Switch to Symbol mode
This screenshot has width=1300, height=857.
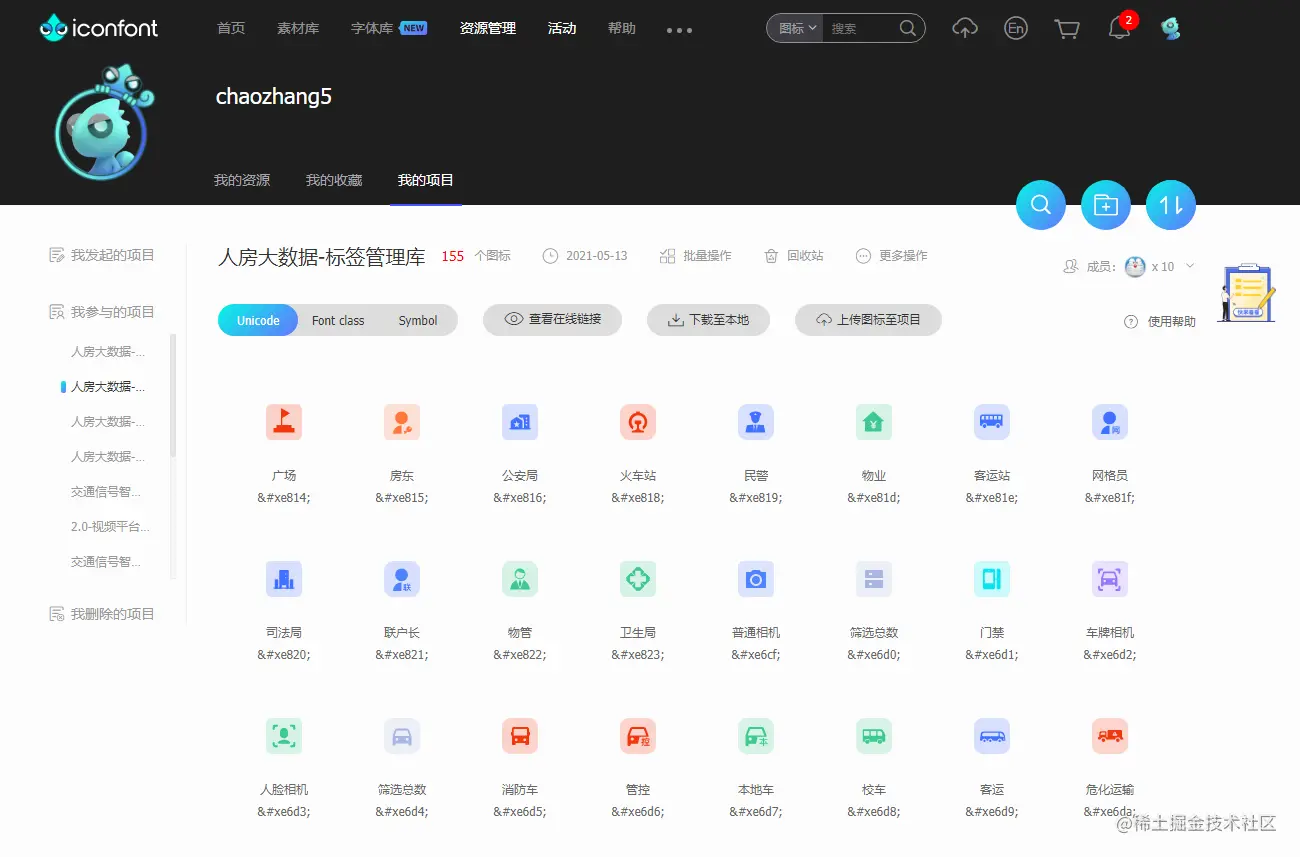click(417, 320)
